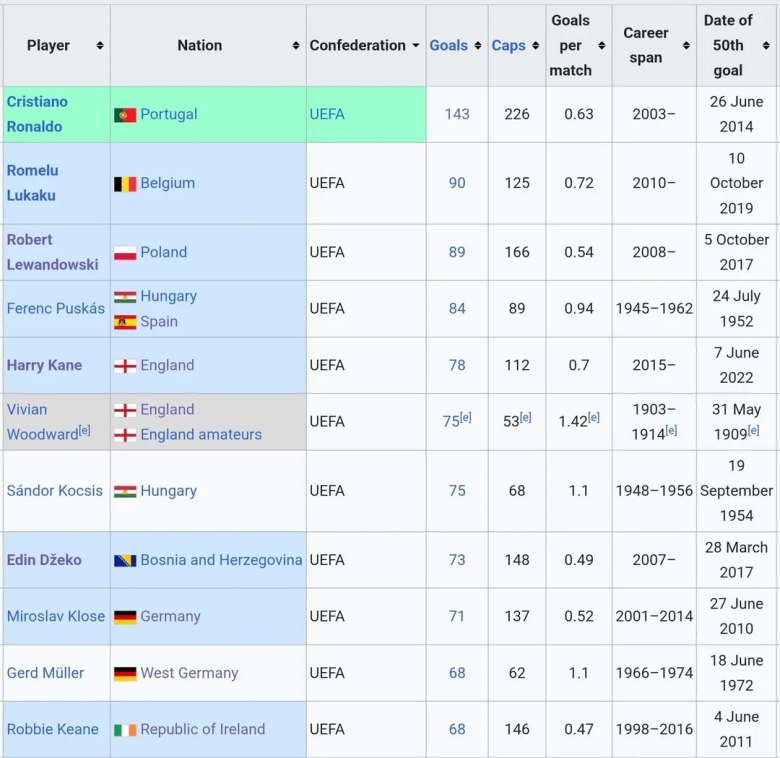Open the Goals column header link
The image size is (780, 758).
(449, 46)
